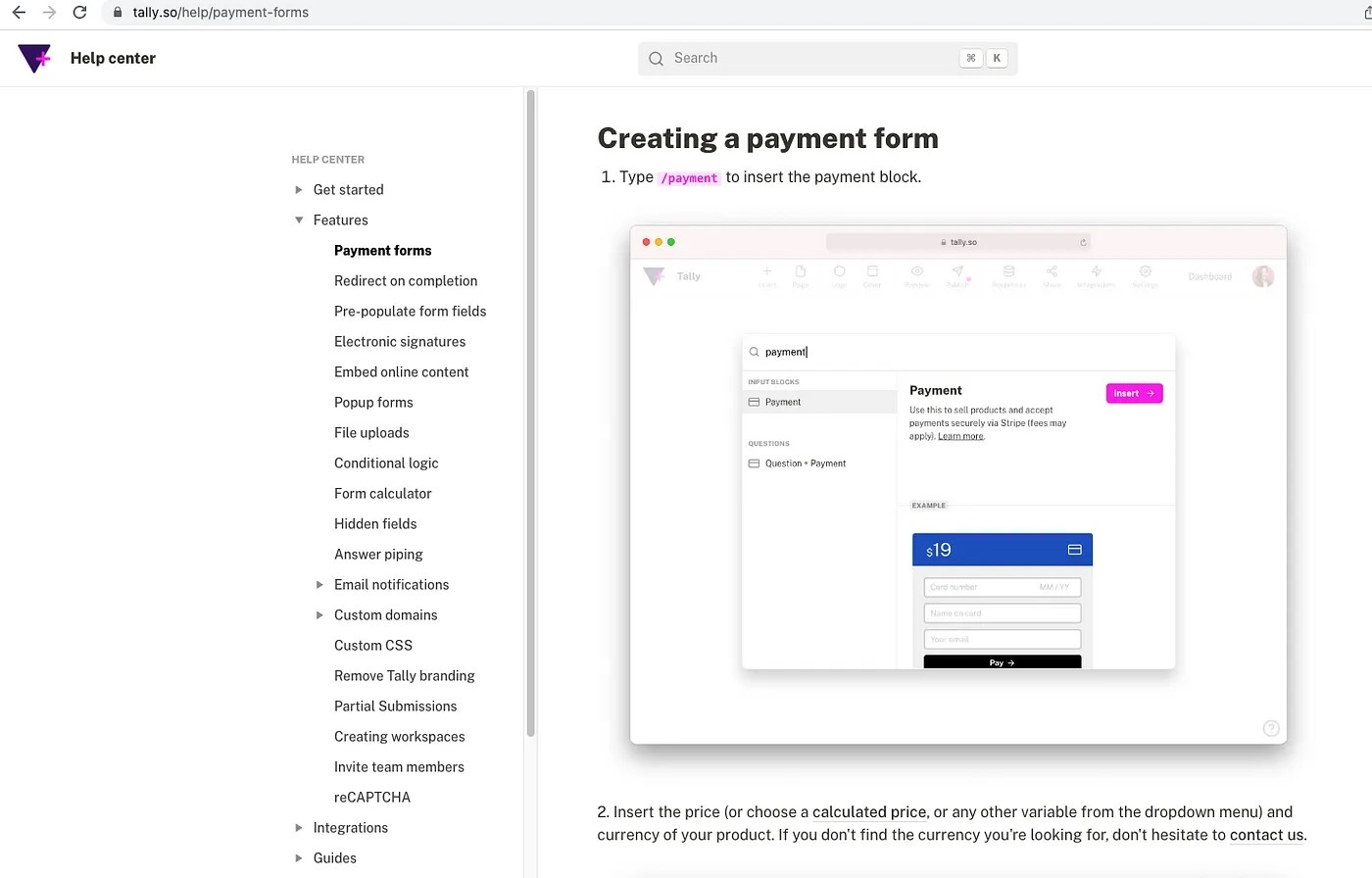Expand the Guides section arrow
This screenshot has height=878, width=1372.
[x=299, y=858]
